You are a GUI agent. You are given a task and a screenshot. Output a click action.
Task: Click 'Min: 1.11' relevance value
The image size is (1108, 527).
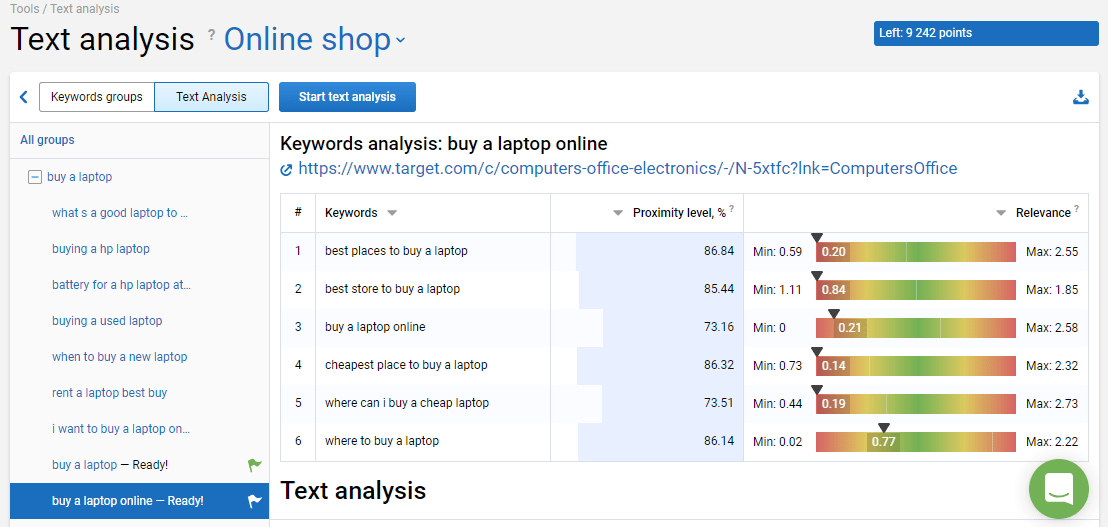(x=777, y=290)
